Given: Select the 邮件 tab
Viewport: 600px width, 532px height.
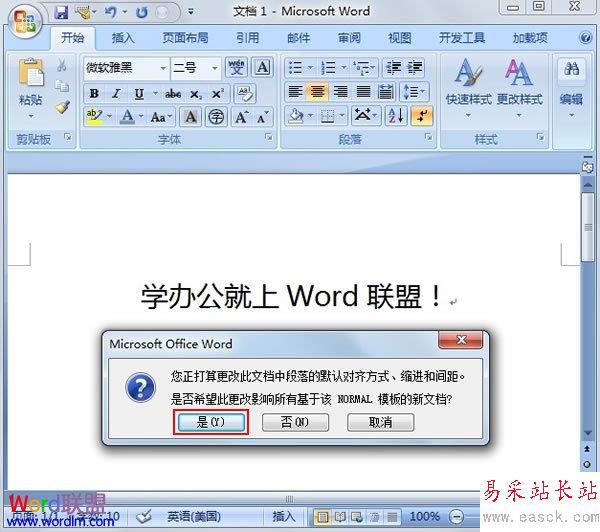Looking at the screenshot, I should click(298, 38).
